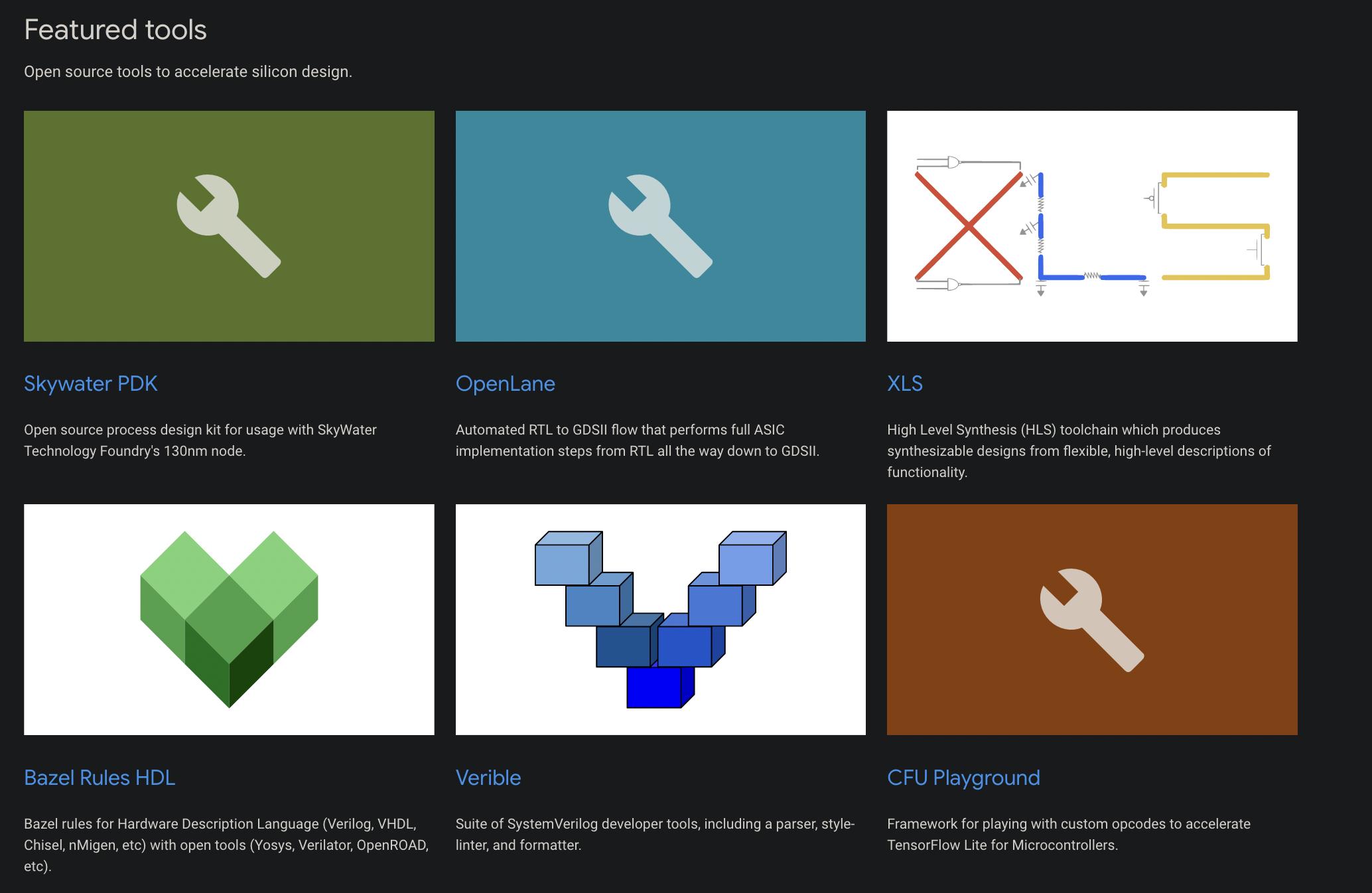Click the red X in XLS logo
This screenshot has height=893, width=1372.
(969, 226)
